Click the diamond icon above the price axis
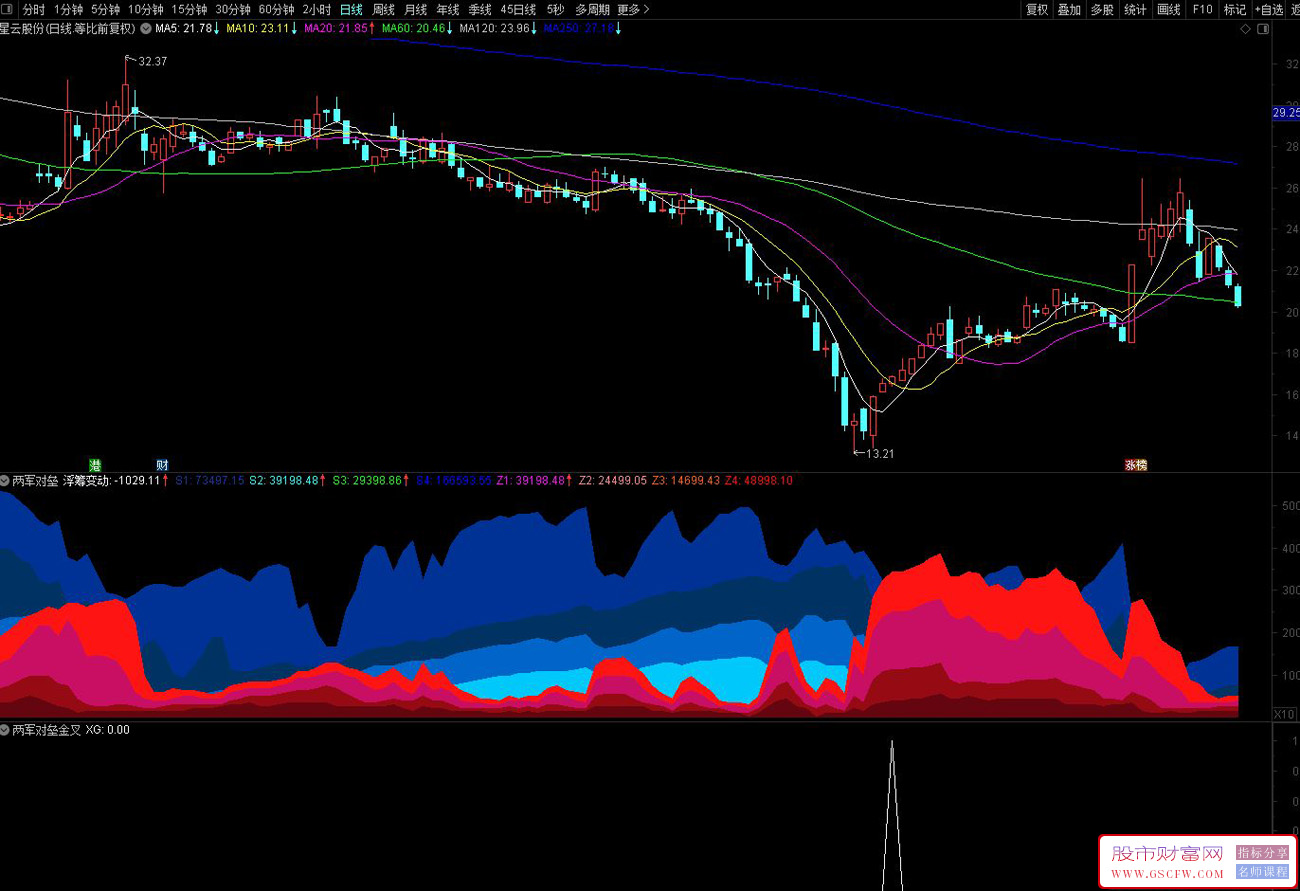Screen dimensions: 1300x891 pyautogui.click(x=1244, y=29)
